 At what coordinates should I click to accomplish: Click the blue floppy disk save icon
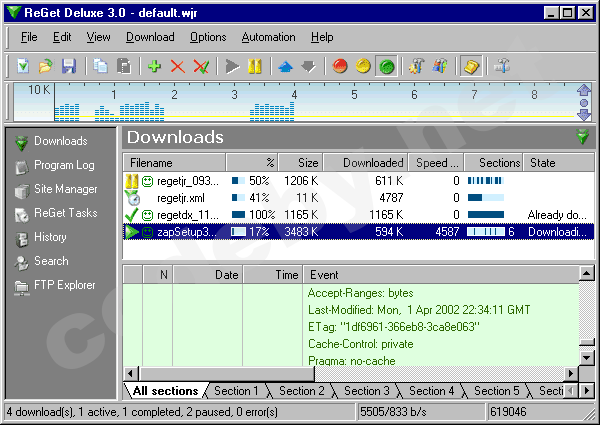(69, 66)
